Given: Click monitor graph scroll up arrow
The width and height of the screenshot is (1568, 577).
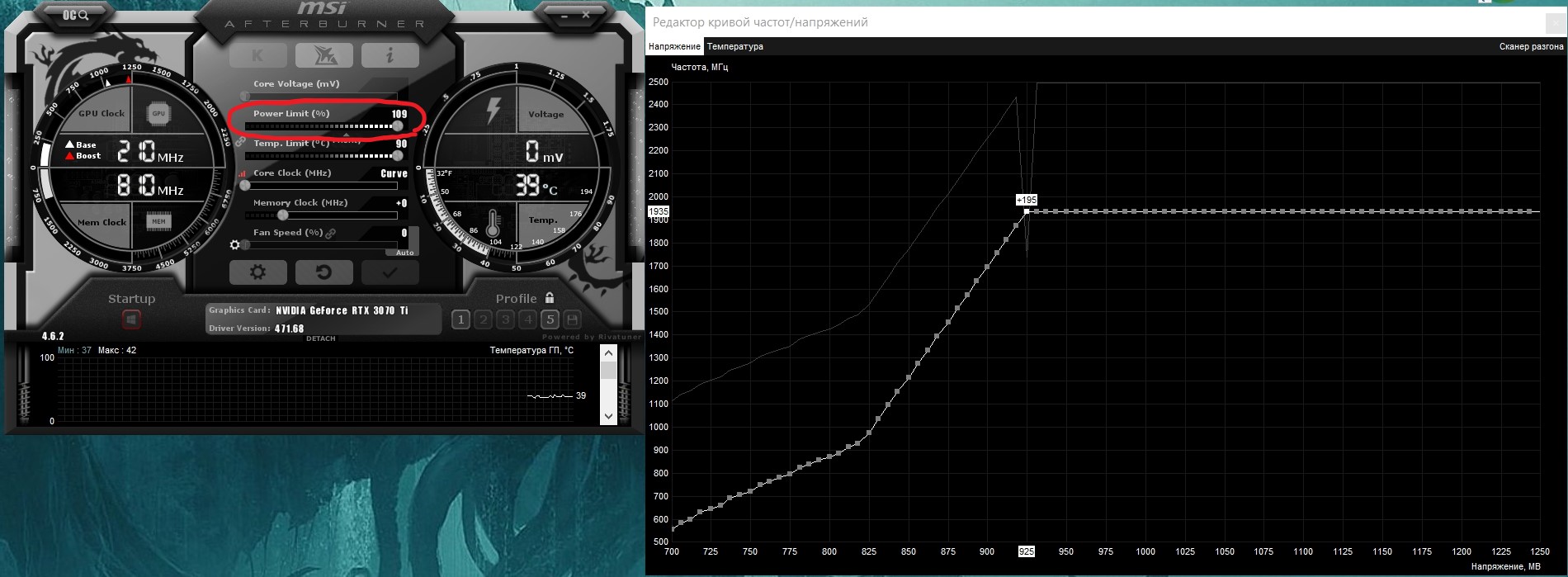Looking at the screenshot, I should pos(609,353).
